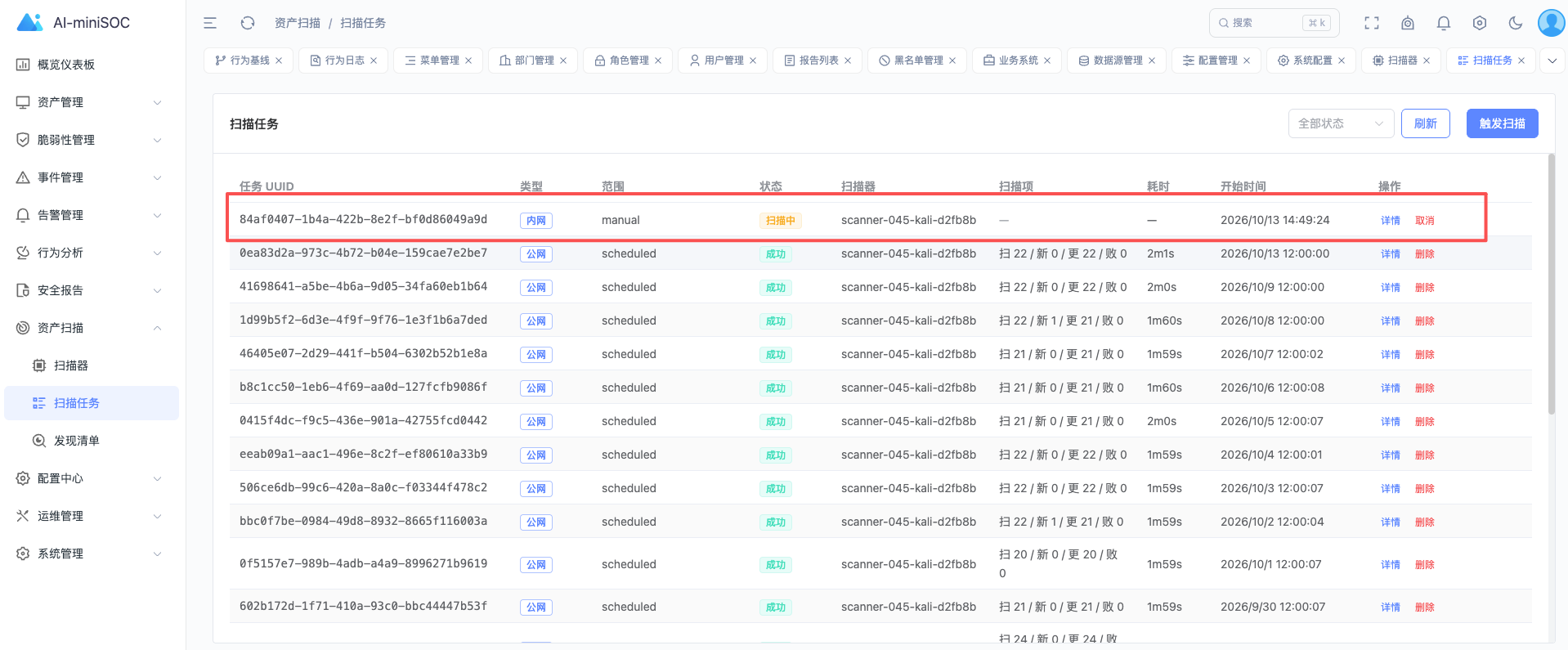This screenshot has height=650, width=1568.
Task: Expand the 资产管理 menu
Action: tap(92, 102)
